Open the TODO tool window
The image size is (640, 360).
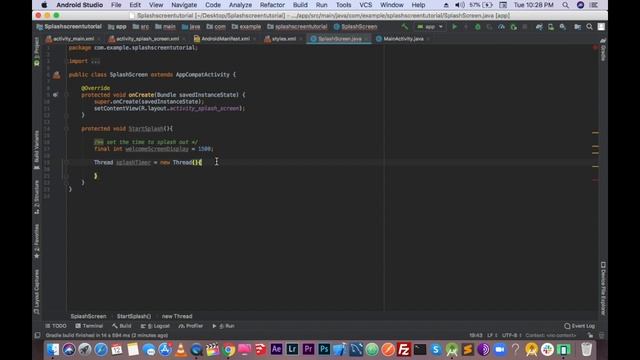click(x=56, y=326)
